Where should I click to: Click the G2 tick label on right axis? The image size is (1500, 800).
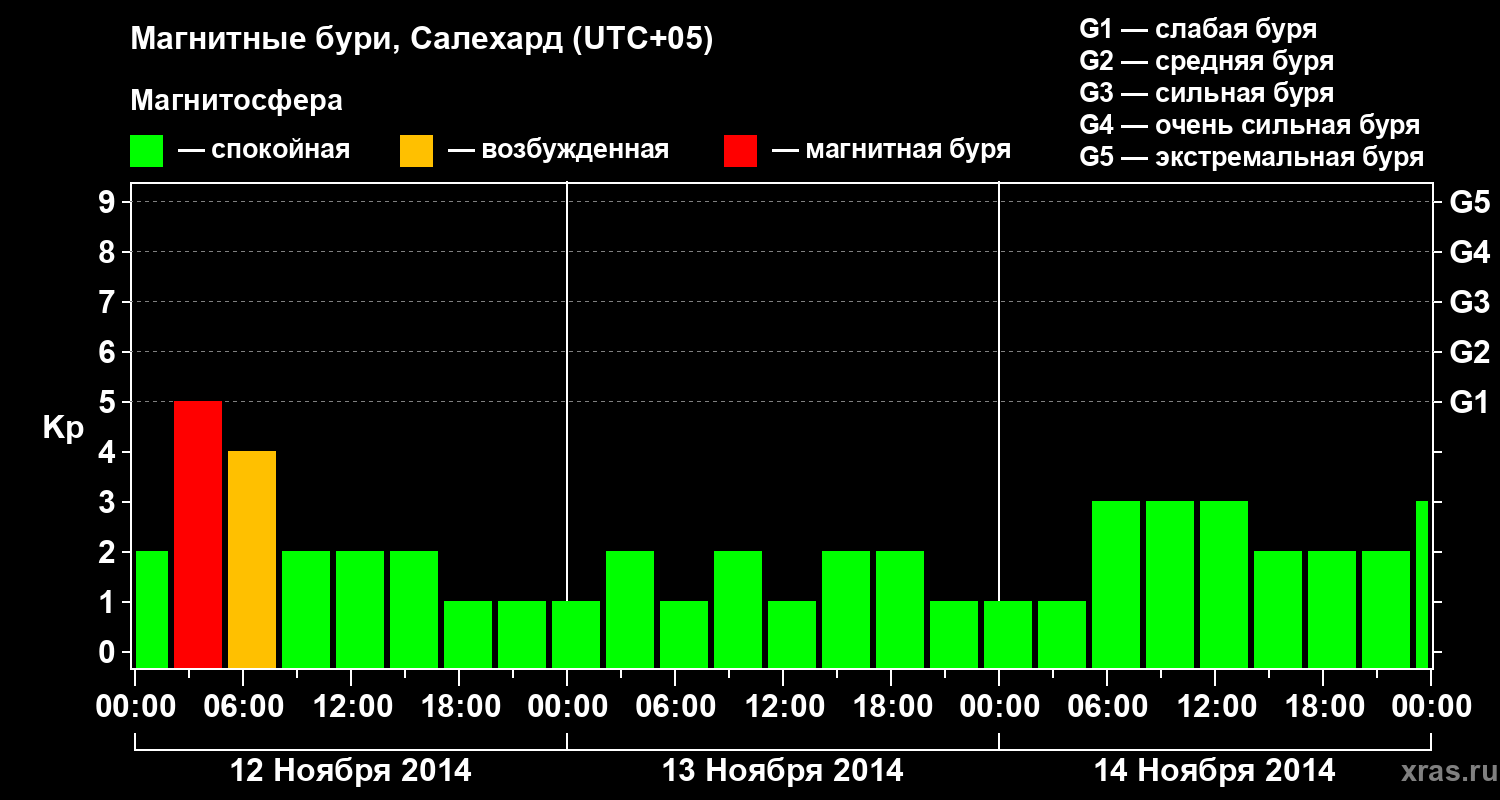(1469, 352)
